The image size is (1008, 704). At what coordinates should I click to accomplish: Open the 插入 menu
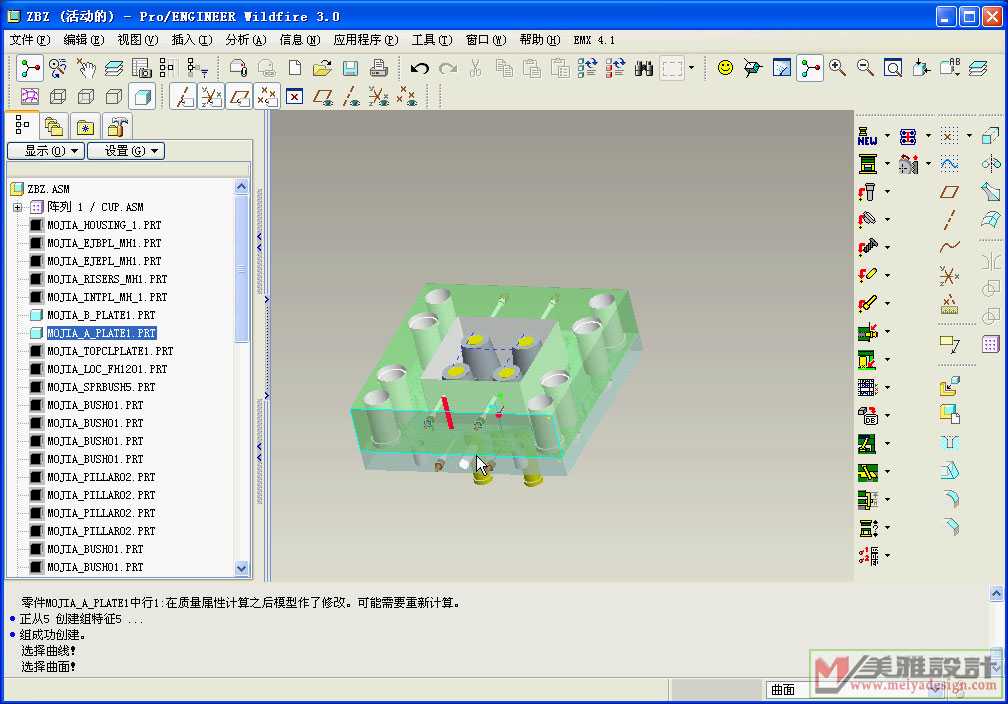click(x=192, y=40)
